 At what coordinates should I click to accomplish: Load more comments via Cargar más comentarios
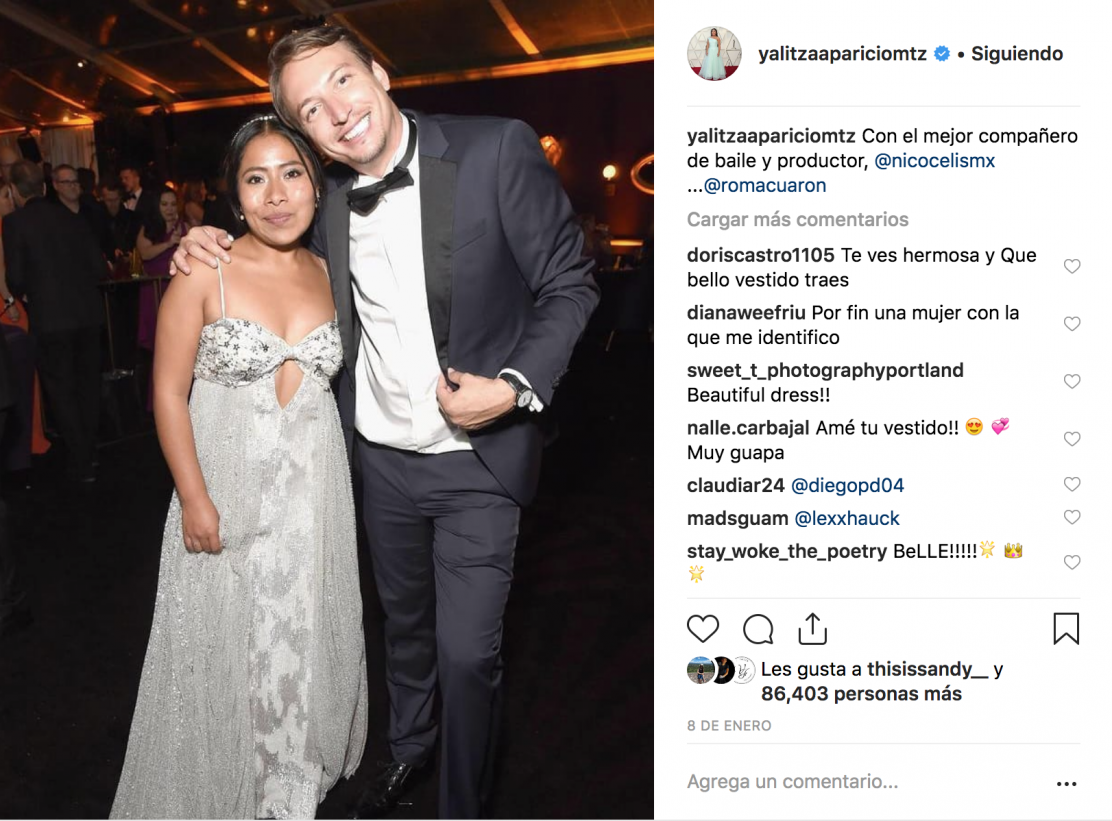click(797, 219)
